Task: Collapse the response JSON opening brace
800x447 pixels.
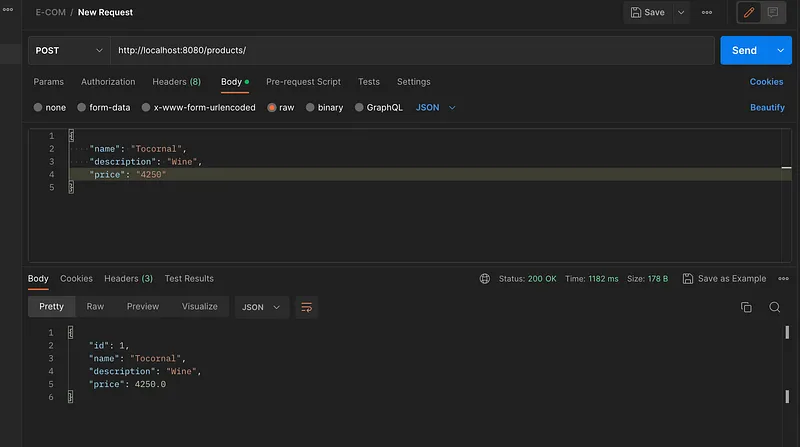Action: [x=70, y=333]
